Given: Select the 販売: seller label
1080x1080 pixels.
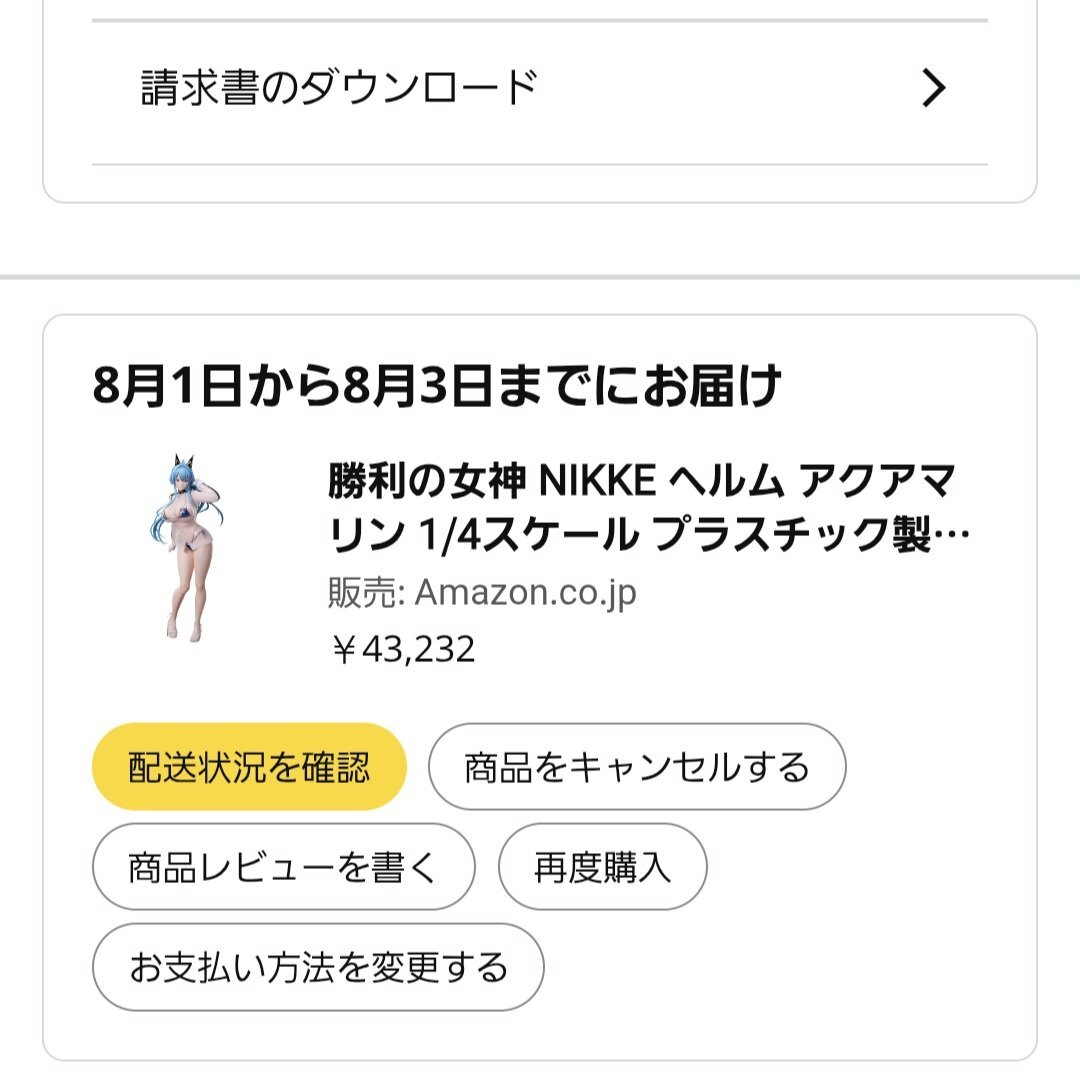Looking at the screenshot, I should click(x=366, y=592).
